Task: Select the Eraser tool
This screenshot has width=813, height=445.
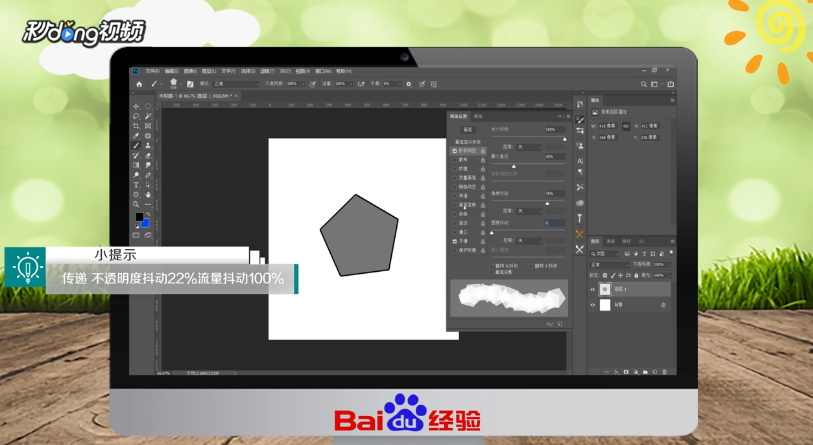Action: click(148, 156)
